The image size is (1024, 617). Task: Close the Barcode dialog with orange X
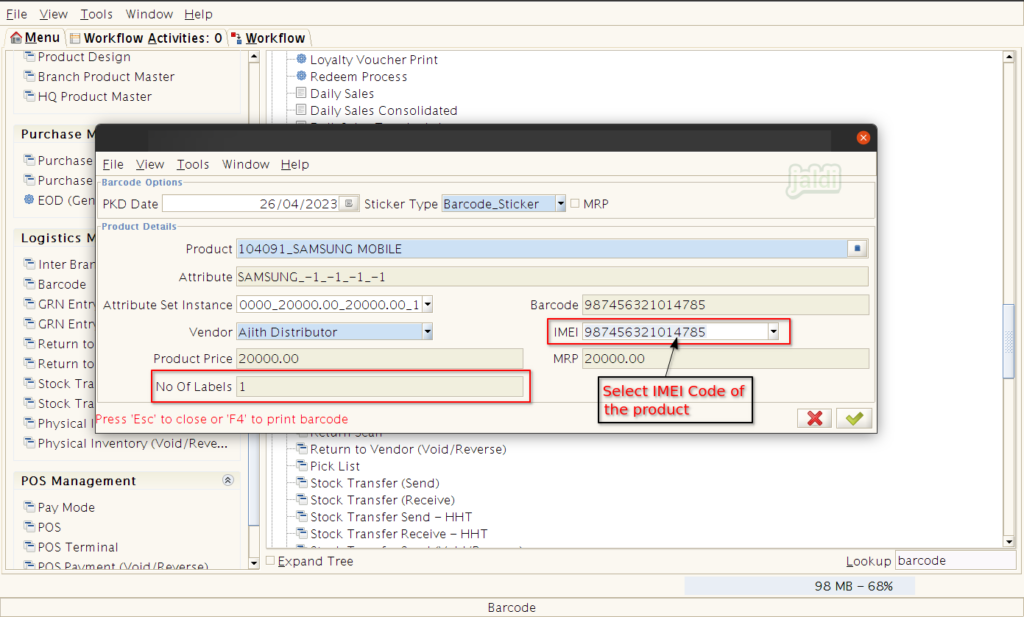863,138
